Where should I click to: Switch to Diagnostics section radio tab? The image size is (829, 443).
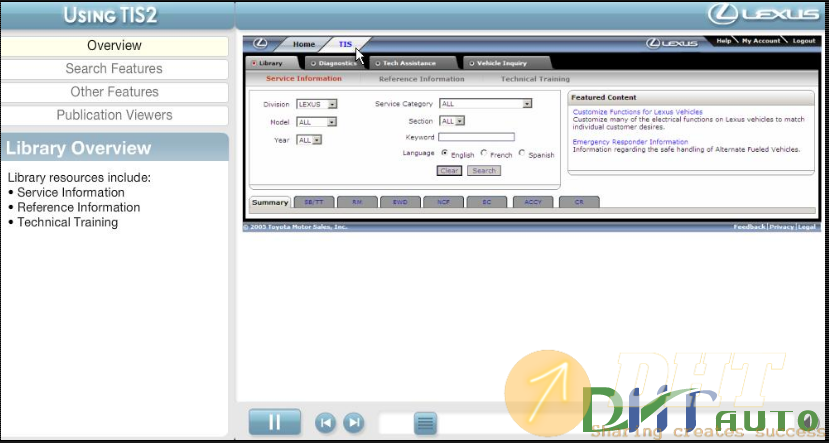tap(334, 63)
